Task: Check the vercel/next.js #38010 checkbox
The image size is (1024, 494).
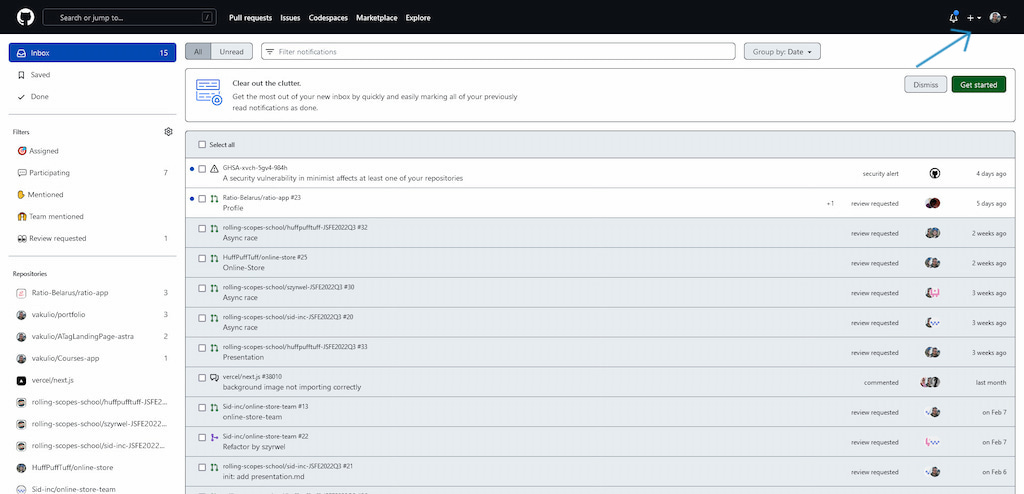Action: click(x=202, y=378)
